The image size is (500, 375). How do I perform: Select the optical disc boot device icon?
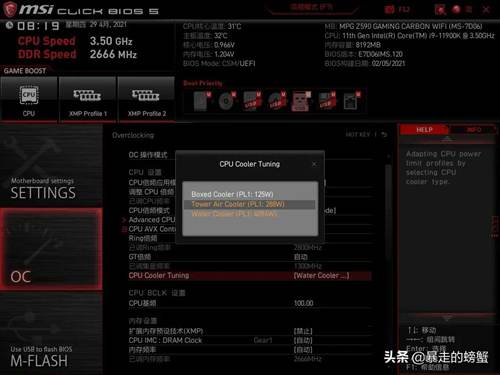tap(227, 101)
